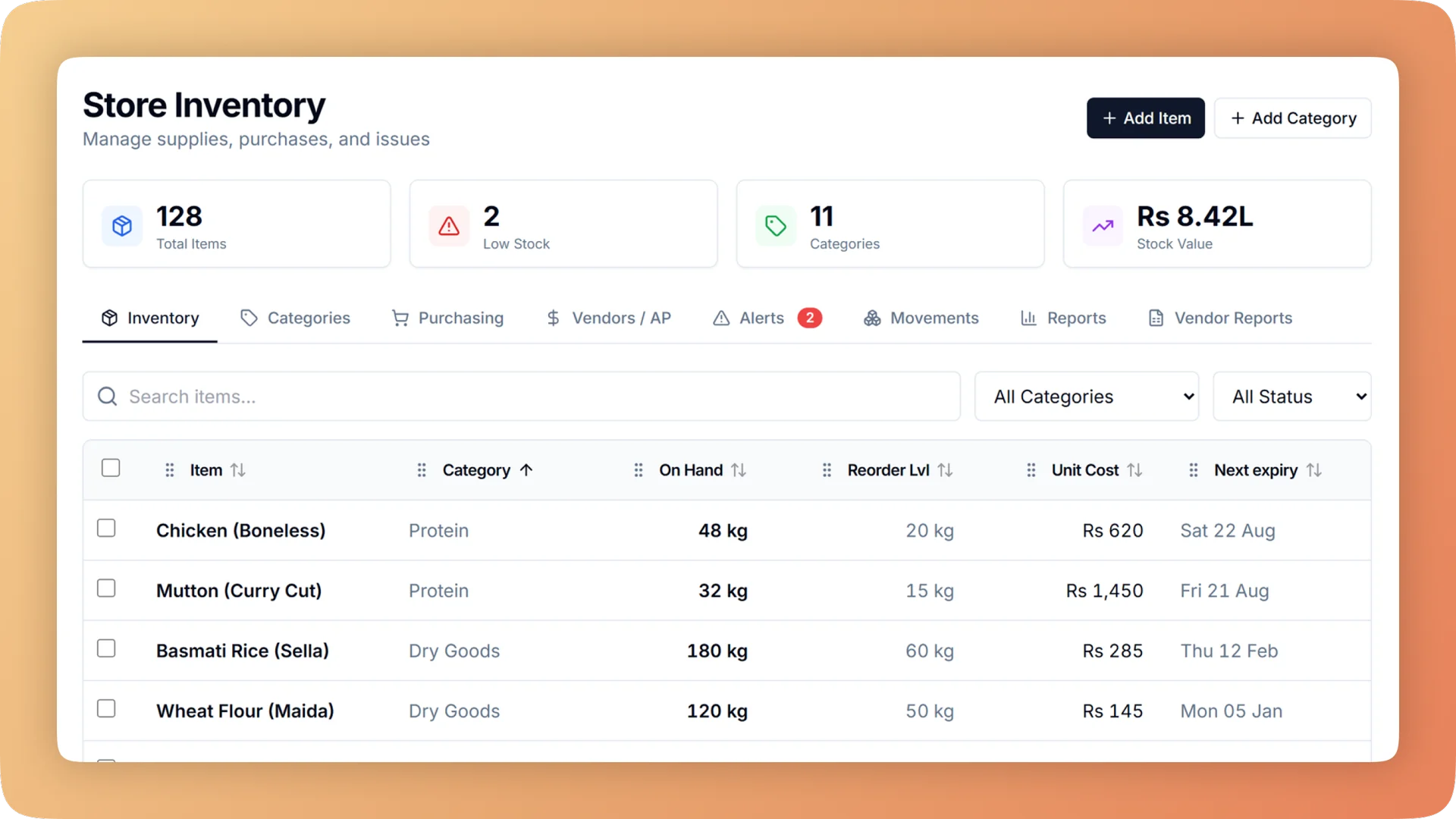Click the blue box Total Items icon

(x=122, y=225)
